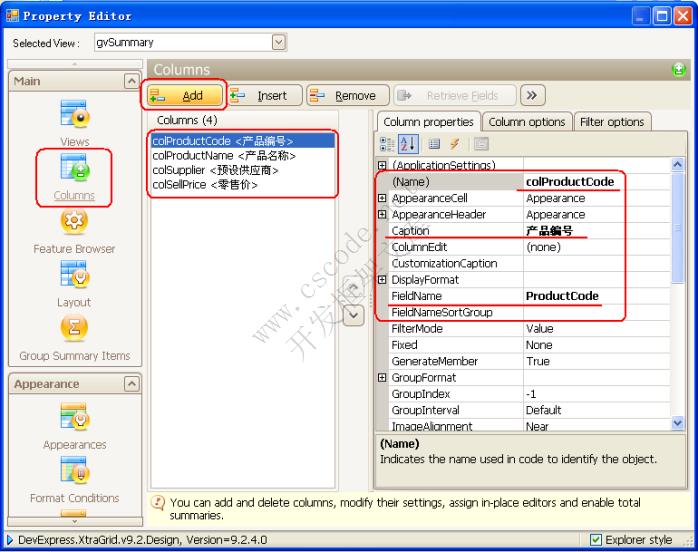Select colSupplier in the columns list
The width and height of the screenshot is (698, 552).
click(215, 170)
